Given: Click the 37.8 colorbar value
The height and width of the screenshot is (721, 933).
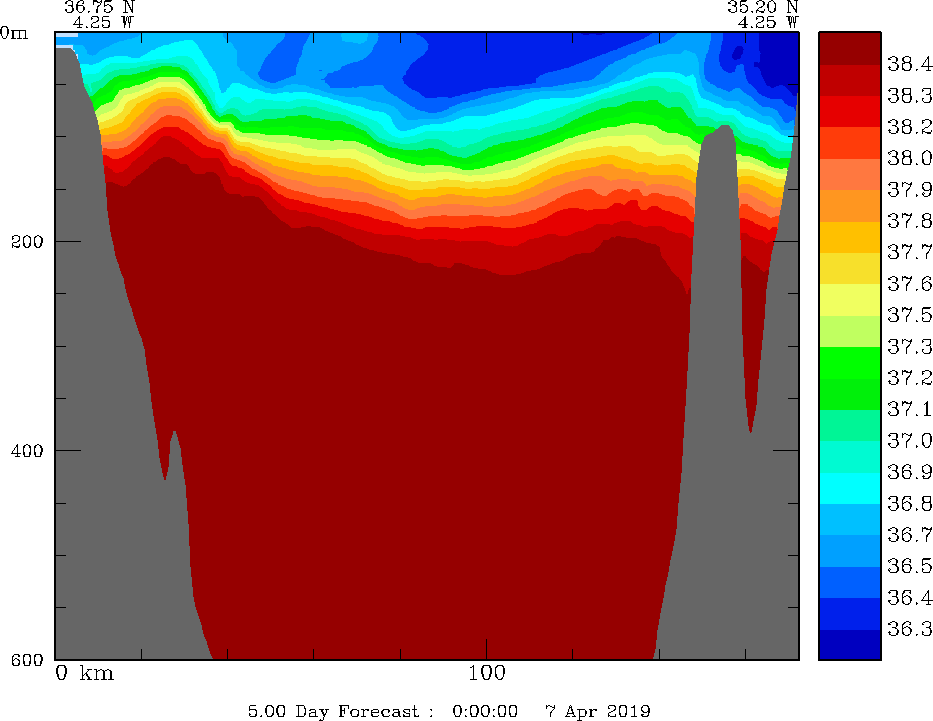Looking at the screenshot, I should (x=909, y=221).
